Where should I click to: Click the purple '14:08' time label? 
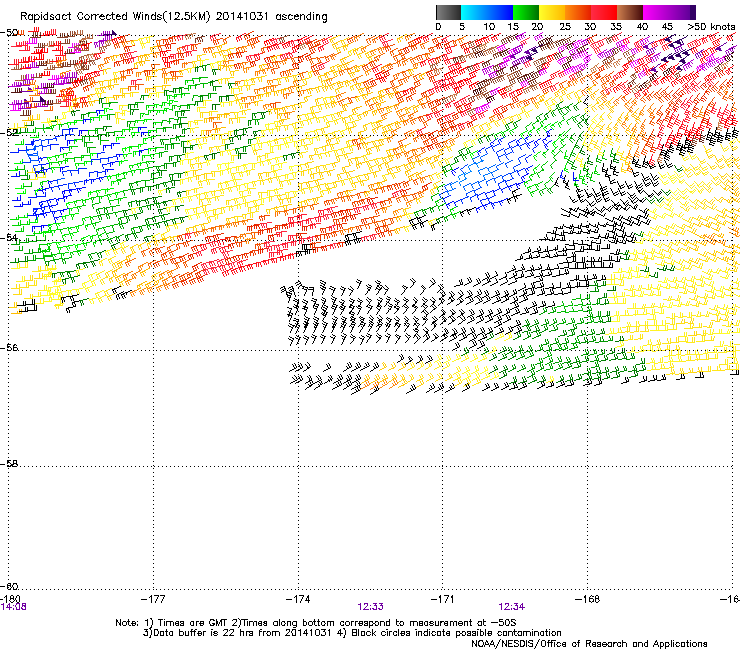tap(13, 607)
